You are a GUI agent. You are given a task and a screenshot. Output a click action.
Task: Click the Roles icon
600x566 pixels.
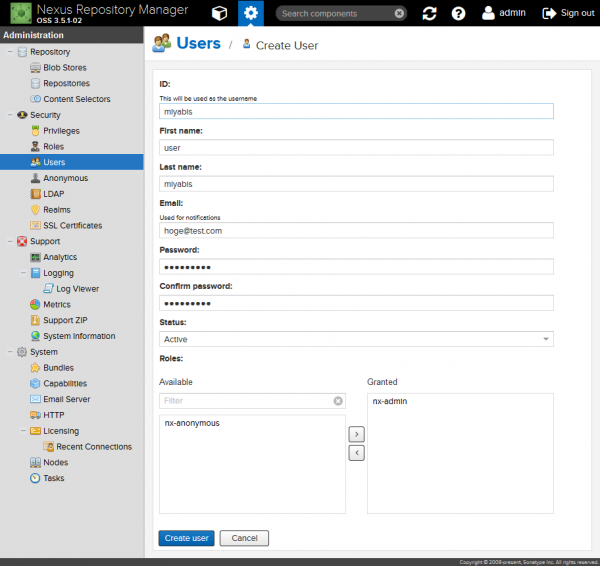[x=35, y=147]
